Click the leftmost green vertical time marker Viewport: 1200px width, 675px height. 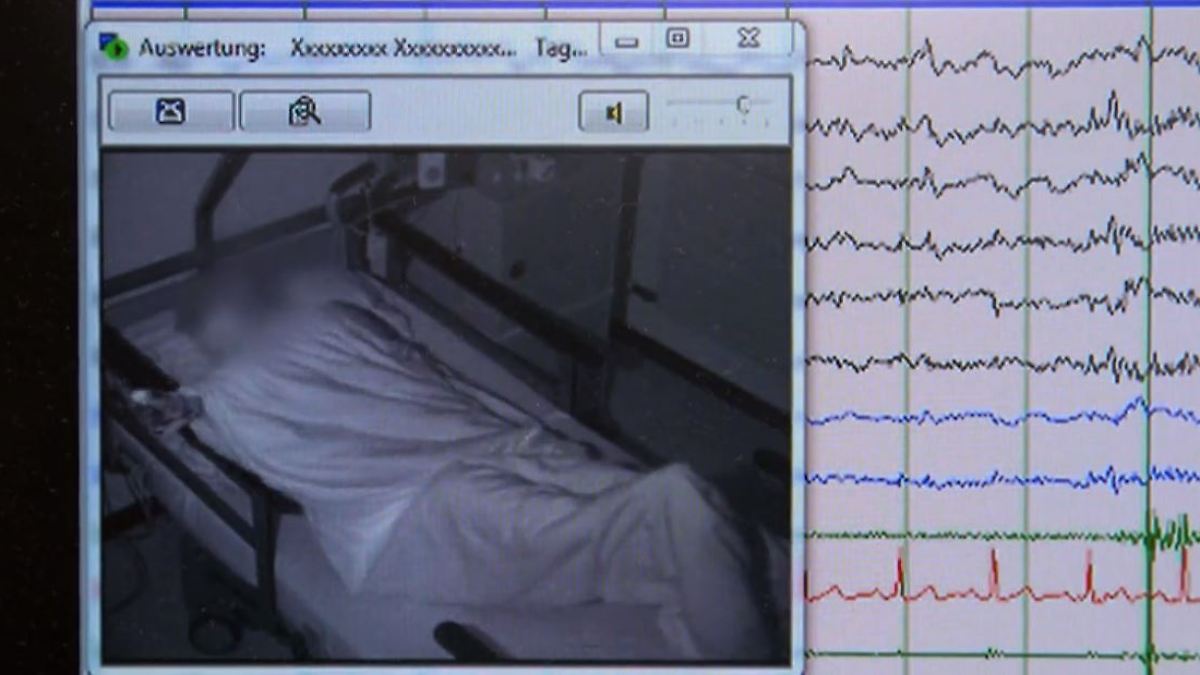[x=907, y=300]
